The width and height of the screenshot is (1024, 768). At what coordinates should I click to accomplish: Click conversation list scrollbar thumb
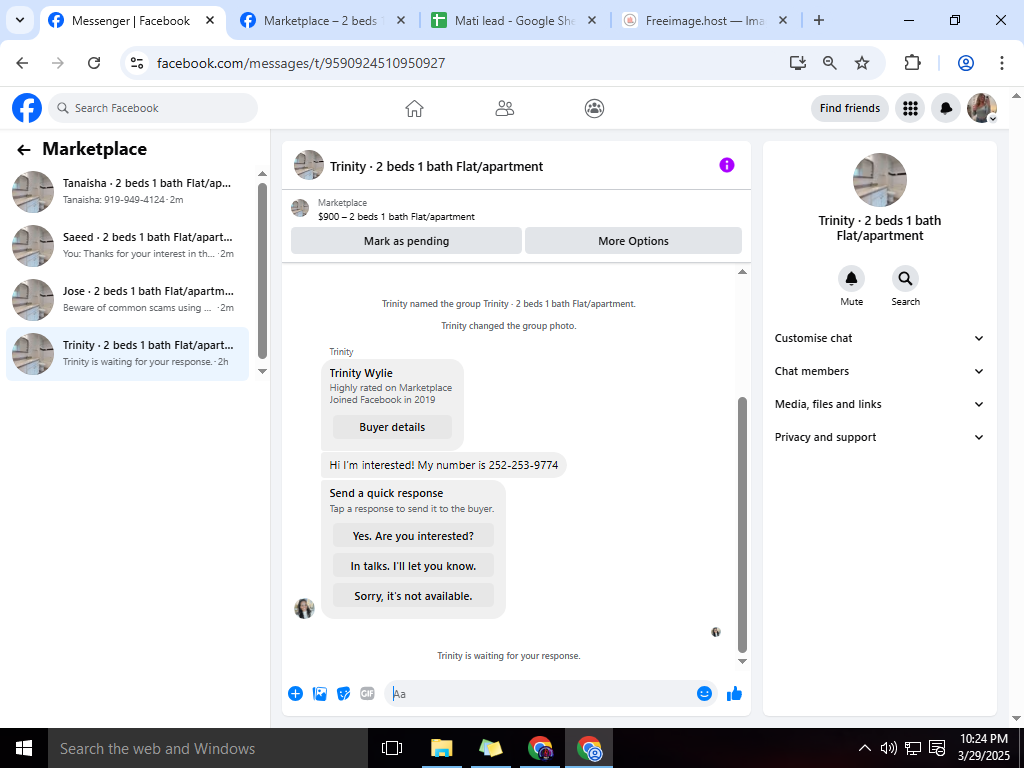(x=263, y=270)
